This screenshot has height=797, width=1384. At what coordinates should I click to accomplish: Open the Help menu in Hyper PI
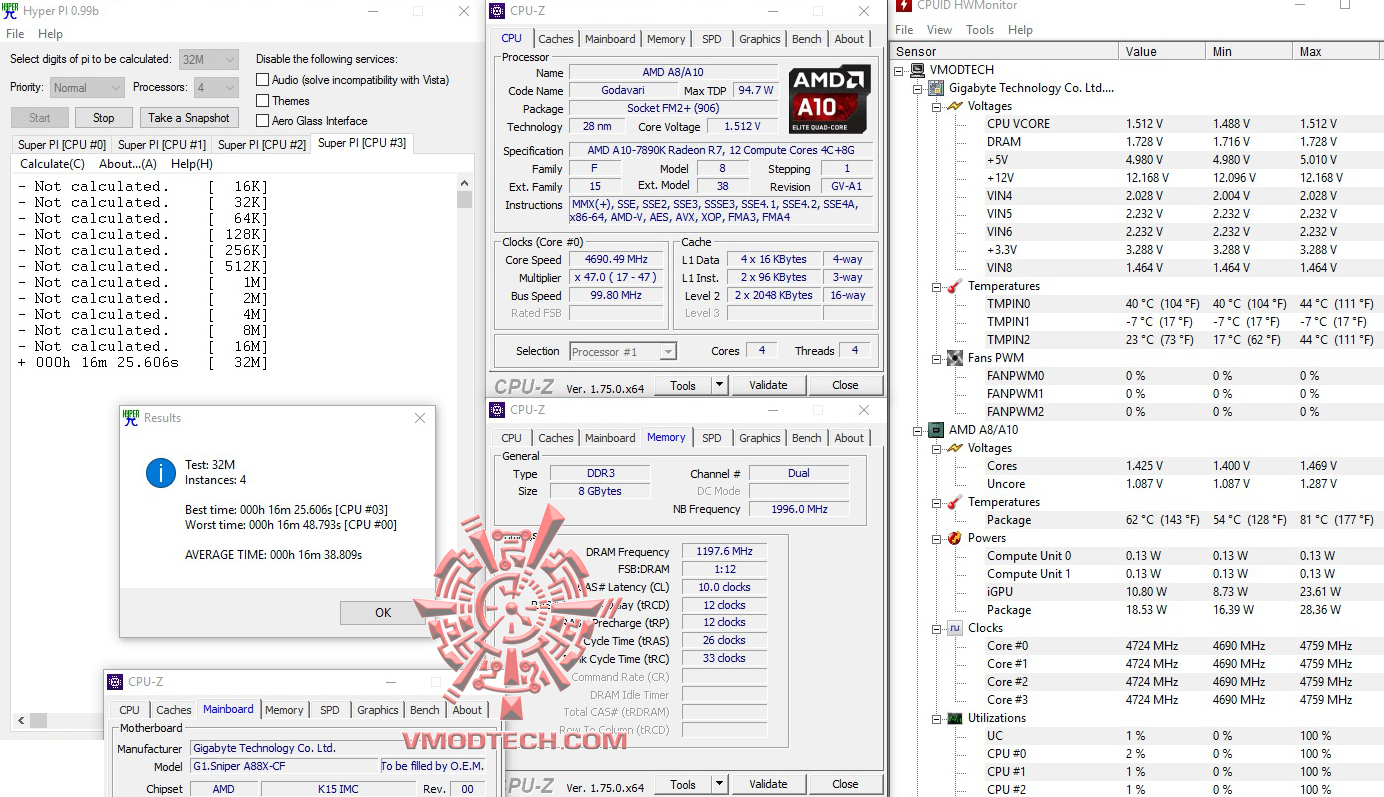click(50, 34)
